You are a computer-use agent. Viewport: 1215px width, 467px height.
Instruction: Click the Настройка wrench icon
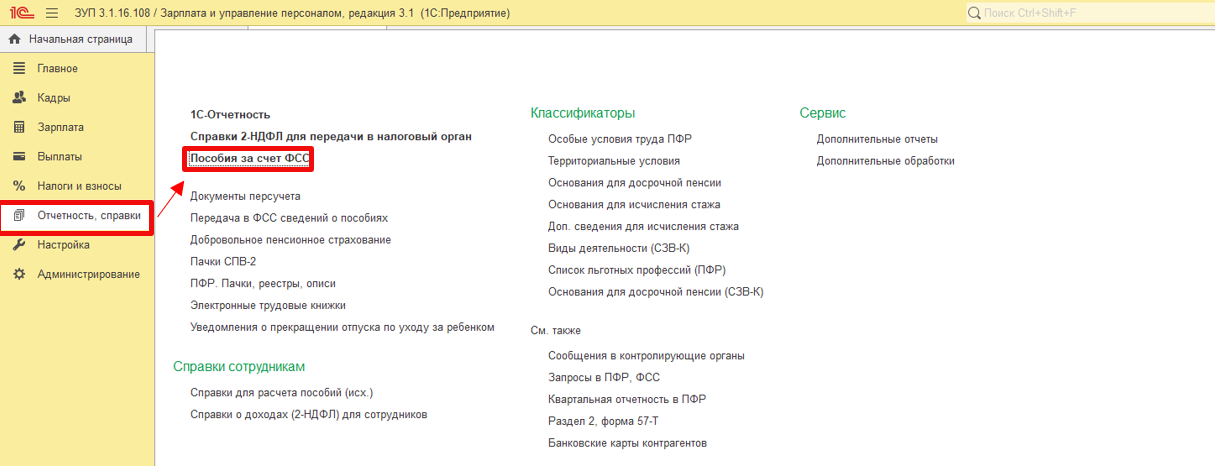coord(18,245)
